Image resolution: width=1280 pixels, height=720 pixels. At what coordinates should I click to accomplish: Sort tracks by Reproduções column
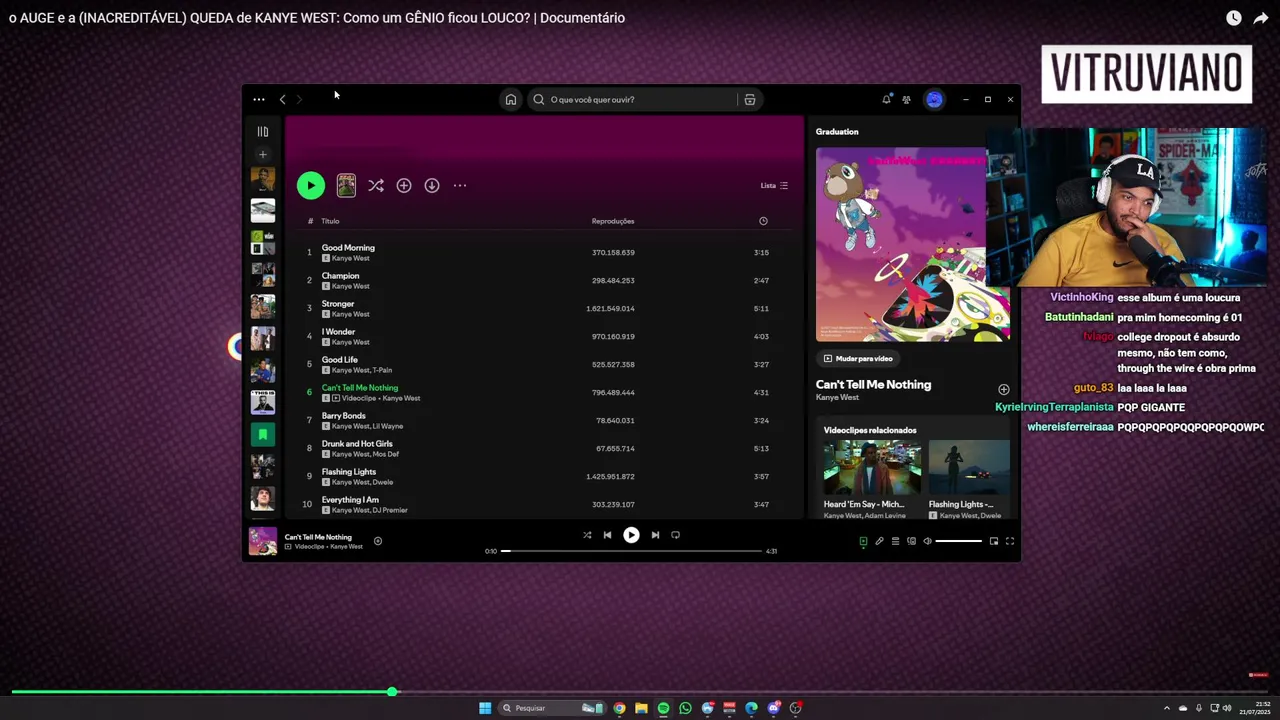(613, 221)
